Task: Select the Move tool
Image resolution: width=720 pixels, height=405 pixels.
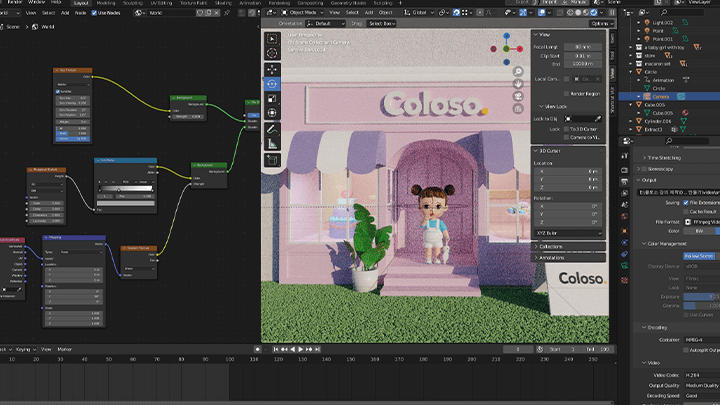Action: [x=272, y=69]
